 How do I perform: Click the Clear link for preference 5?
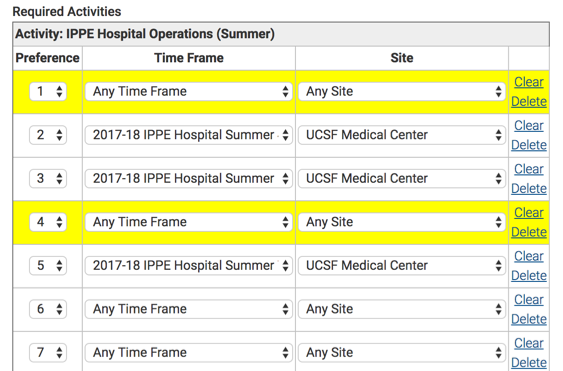point(529,256)
